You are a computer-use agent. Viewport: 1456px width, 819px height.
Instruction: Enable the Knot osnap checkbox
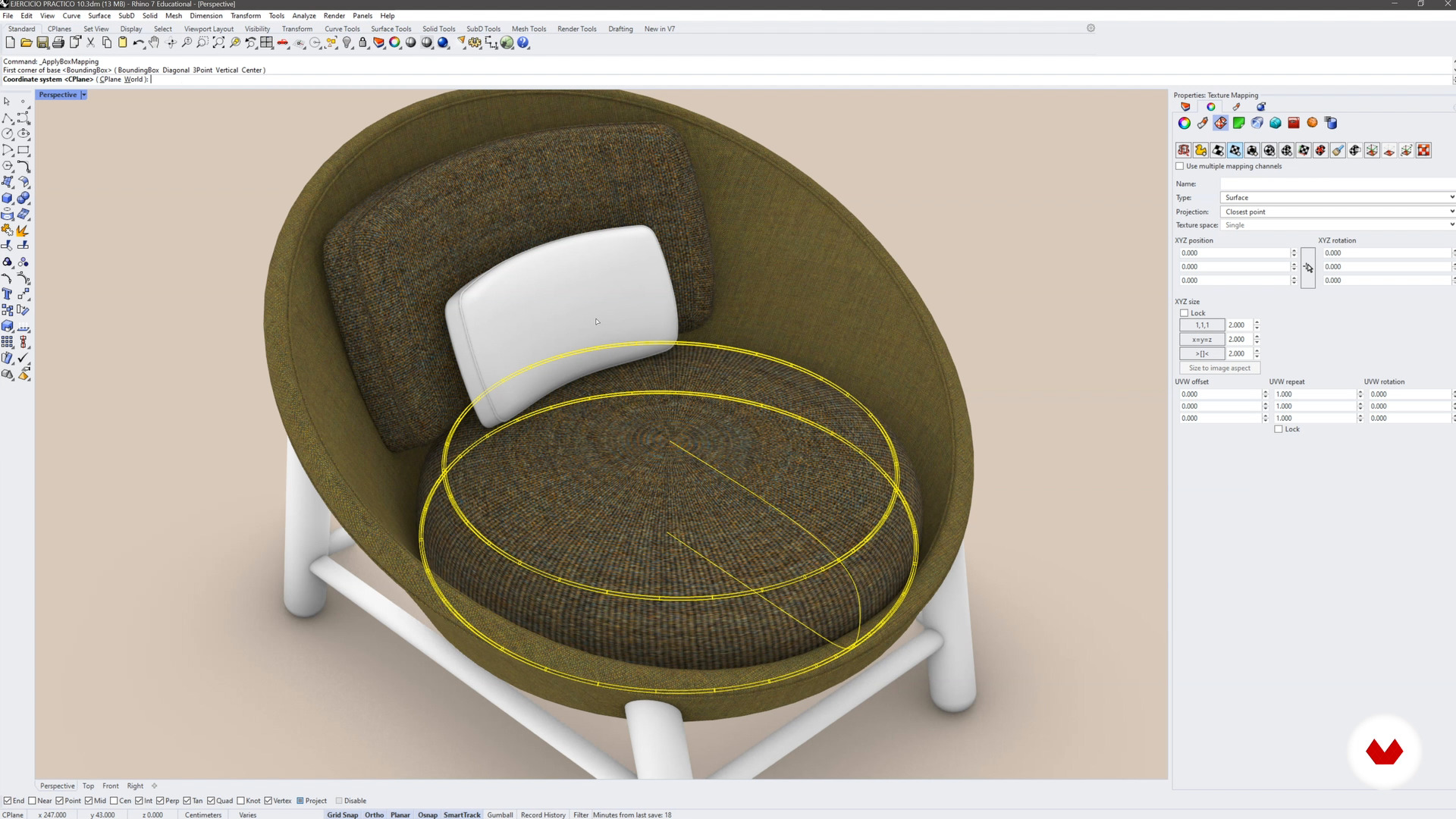240,801
